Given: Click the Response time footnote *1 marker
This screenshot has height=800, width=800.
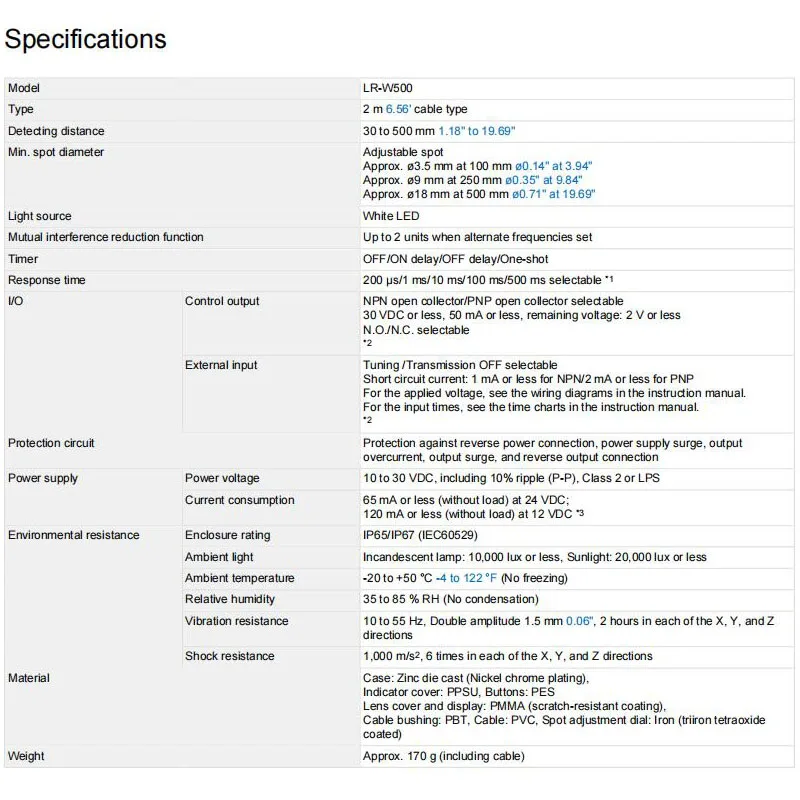Looking at the screenshot, I should pyautogui.click(x=609, y=279).
